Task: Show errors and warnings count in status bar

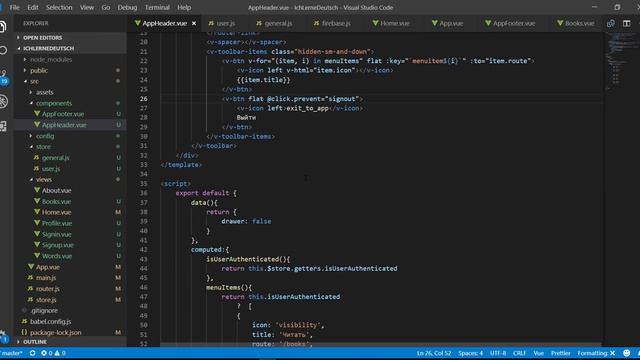Action: 53,353
